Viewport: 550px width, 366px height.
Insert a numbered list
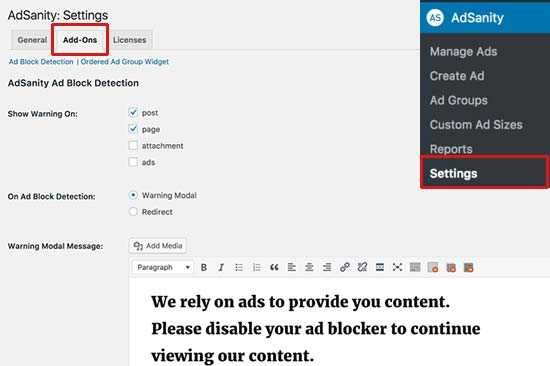[x=256, y=267]
